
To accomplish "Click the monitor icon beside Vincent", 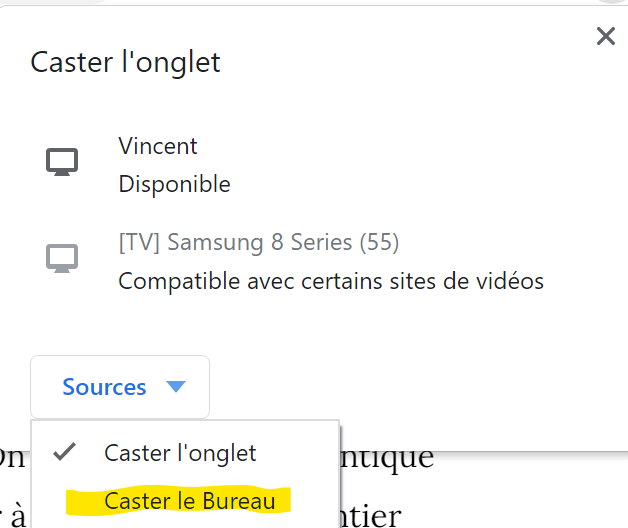I will pyautogui.click(x=62, y=162).
